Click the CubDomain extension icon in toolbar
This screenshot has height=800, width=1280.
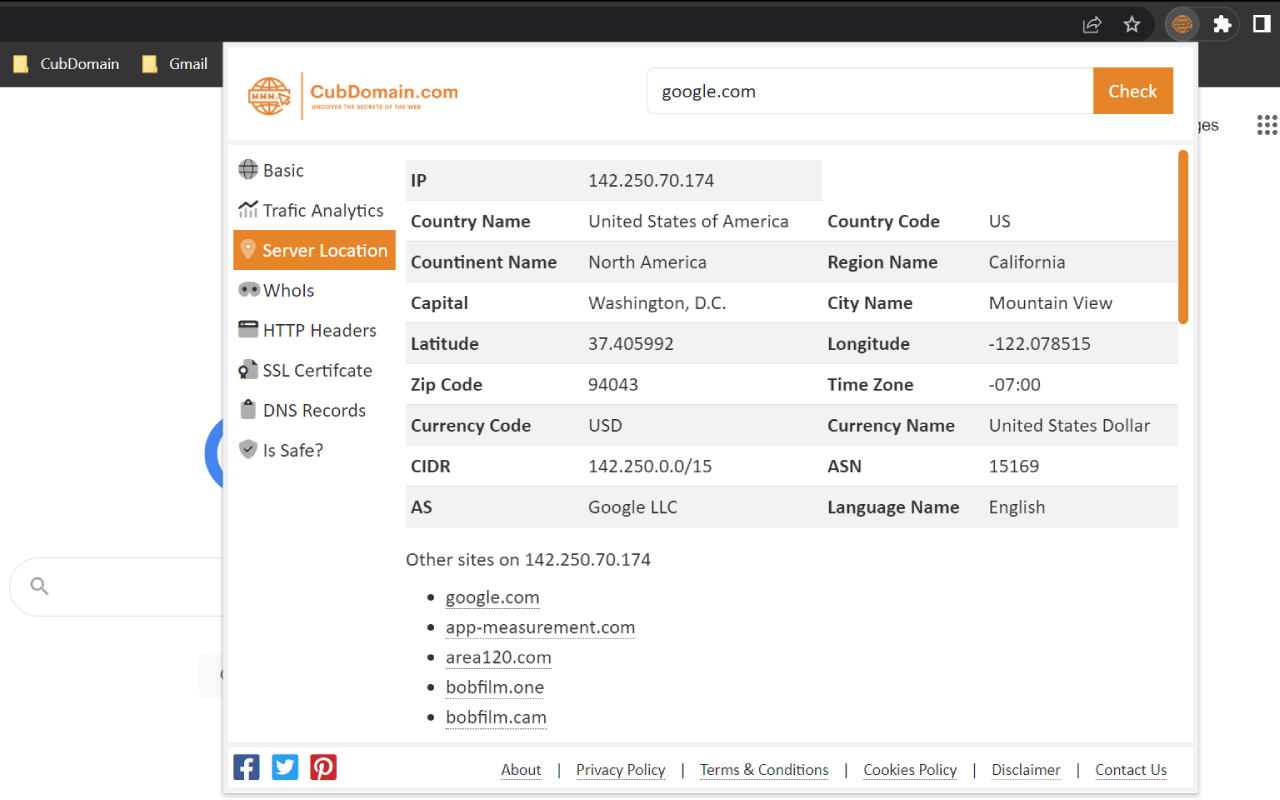[x=1182, y=25]
